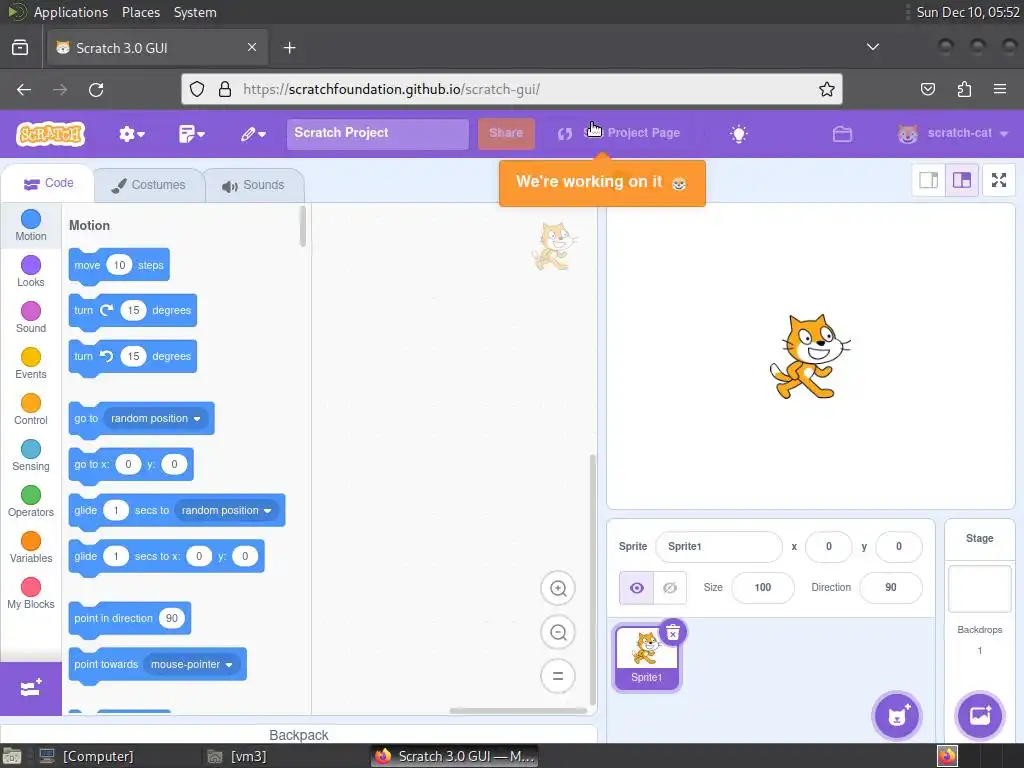Enter full screen stage mode
The height and width of the screenshot is (768, 1024).
[x=999, y=180]
